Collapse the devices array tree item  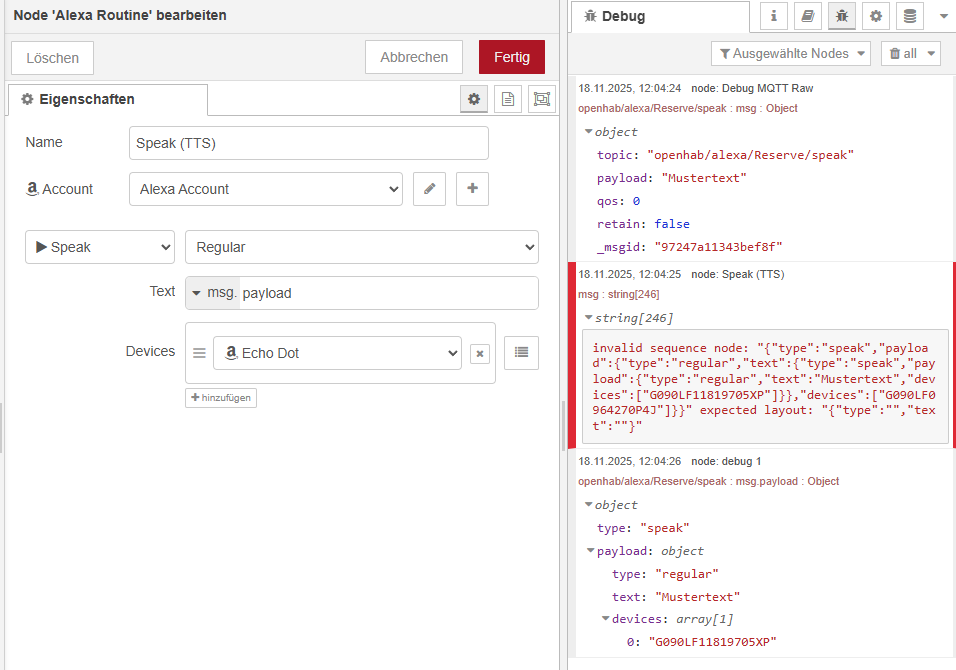[x=606, y=619]
